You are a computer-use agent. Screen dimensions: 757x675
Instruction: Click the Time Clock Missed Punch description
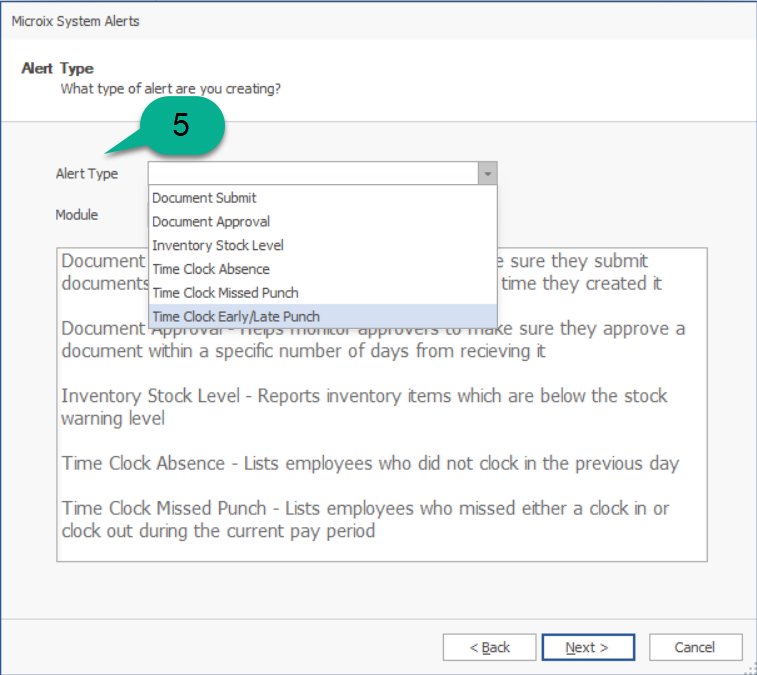(x=365, y=520)
